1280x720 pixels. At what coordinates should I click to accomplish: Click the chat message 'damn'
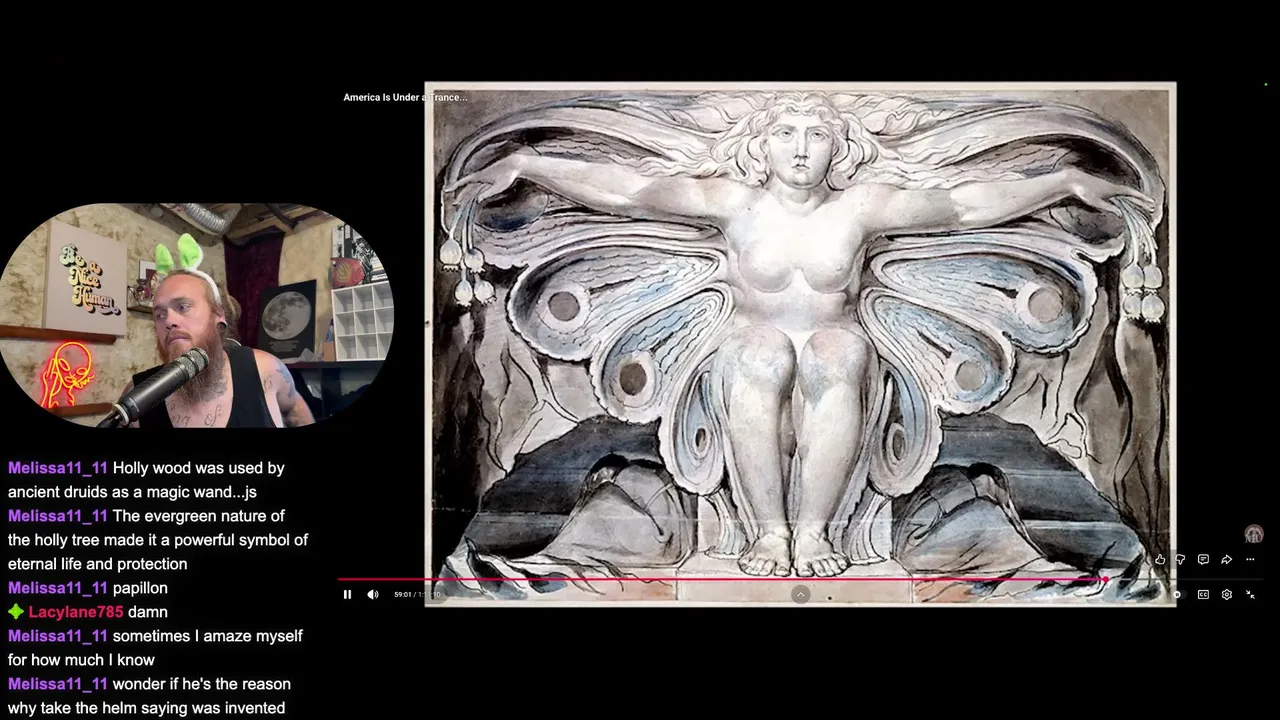148,612
